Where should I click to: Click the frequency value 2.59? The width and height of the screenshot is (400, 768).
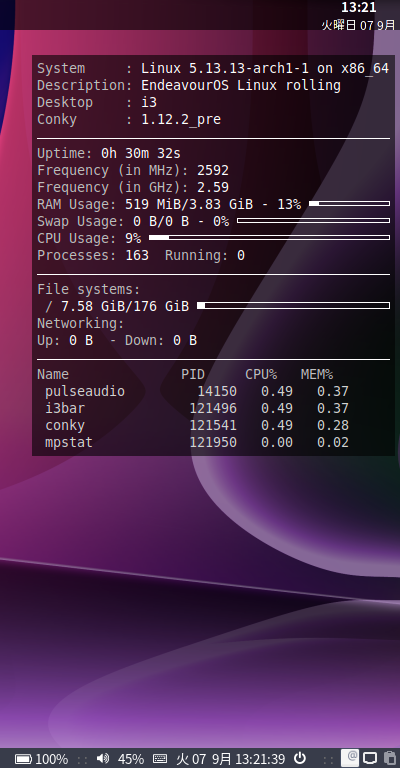tap(213, 188)
